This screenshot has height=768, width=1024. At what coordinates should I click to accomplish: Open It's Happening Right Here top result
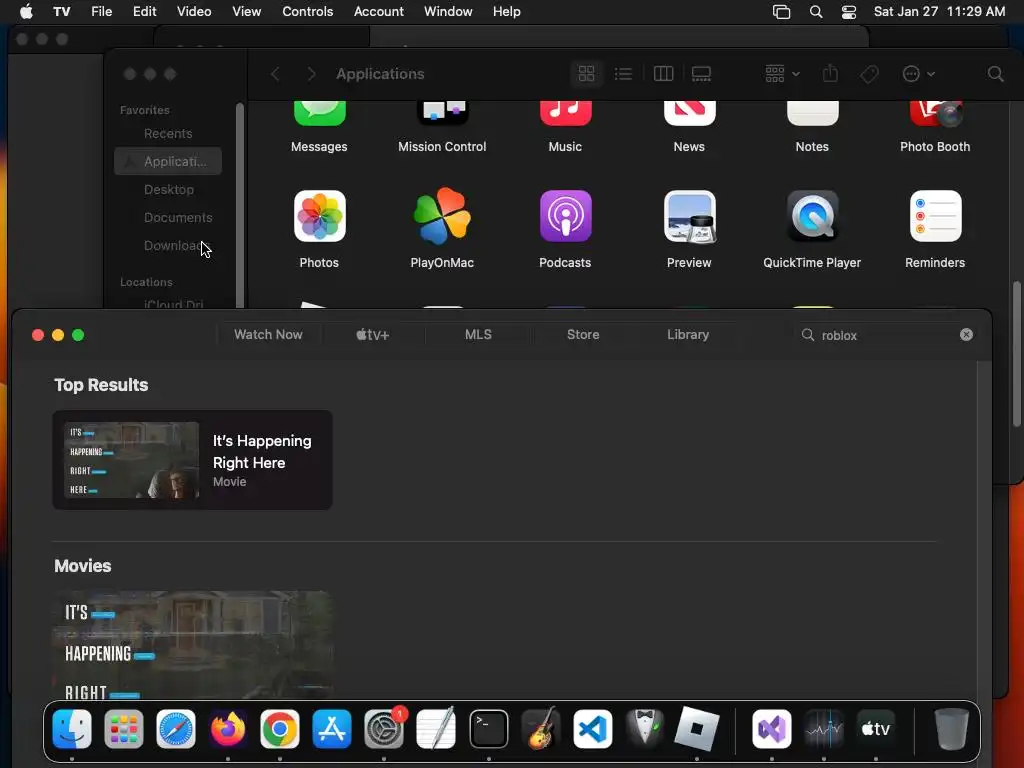pyautogui.click(x=192, y=460)
